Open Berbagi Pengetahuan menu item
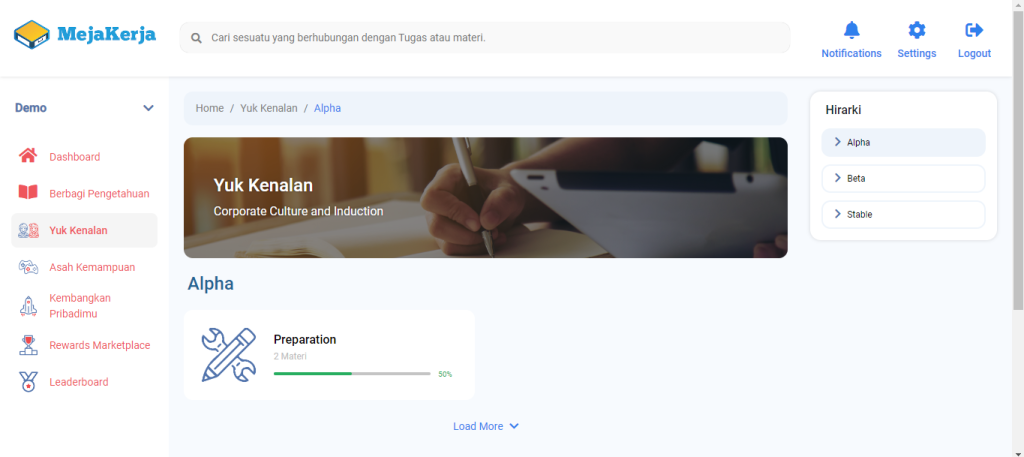The height and width of the screenshot is (457, 1024). (x=84, y=193)
